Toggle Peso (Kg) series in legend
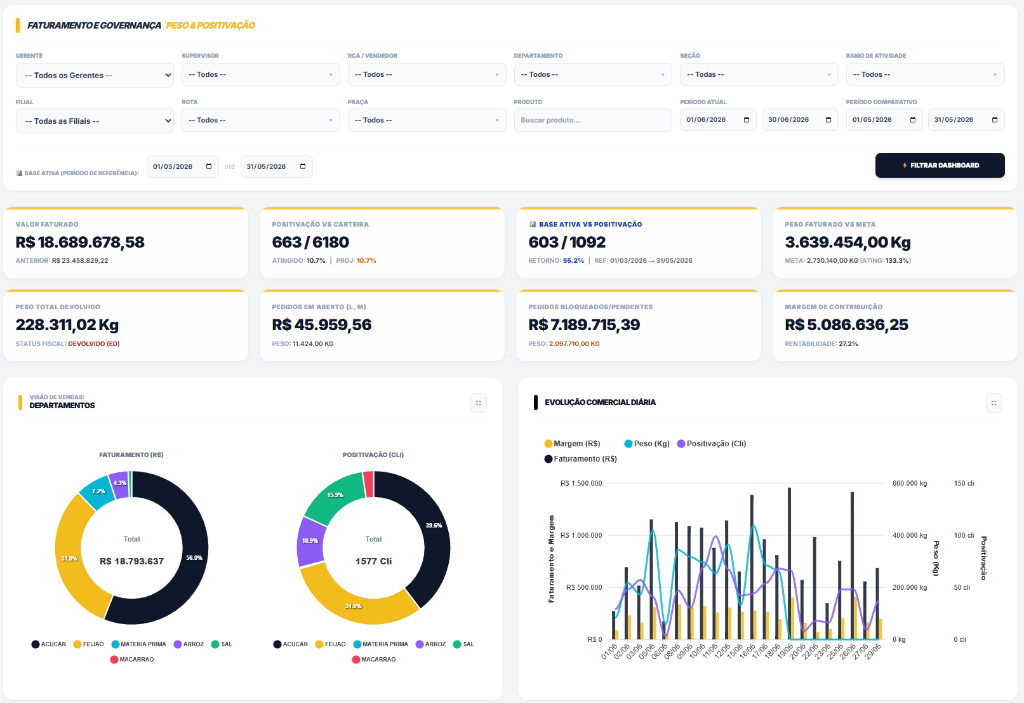Image resolution: width=1024 pixels, height=703 pixels. click(647, 444)
